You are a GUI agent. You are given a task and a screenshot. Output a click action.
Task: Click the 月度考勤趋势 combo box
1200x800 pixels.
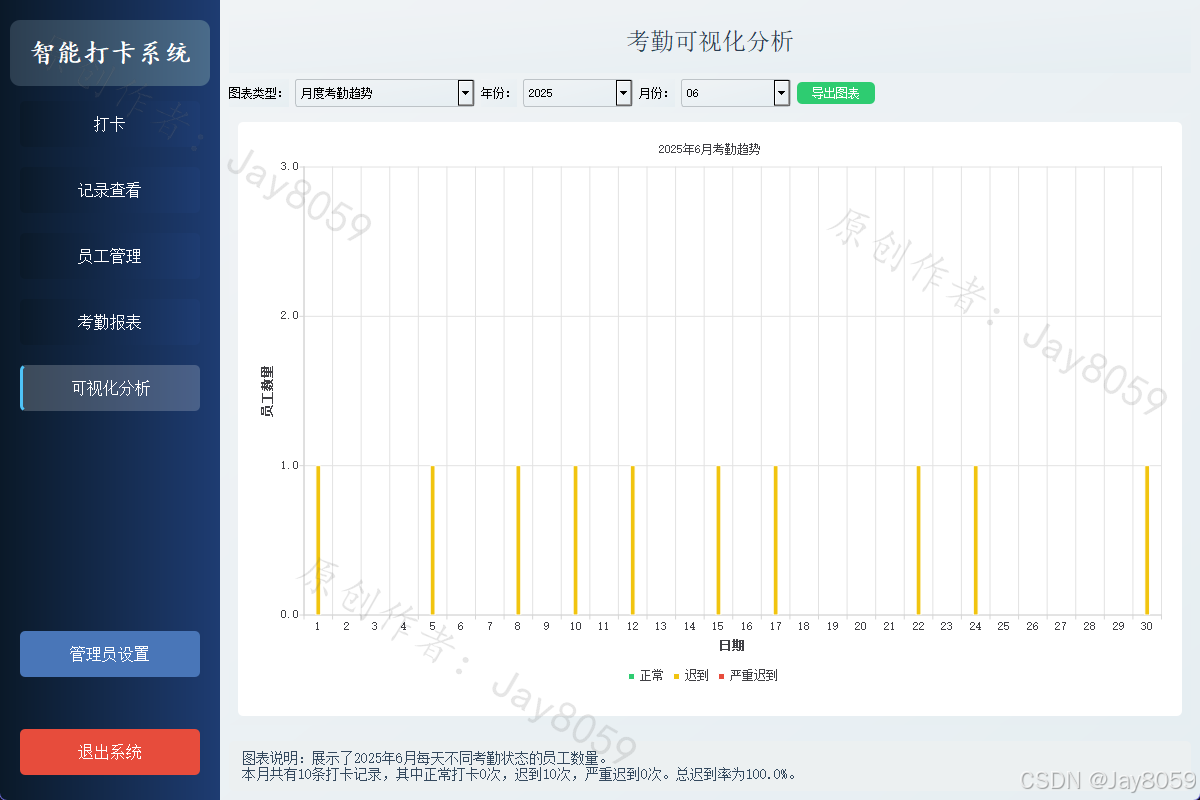(x=385, y=93)
